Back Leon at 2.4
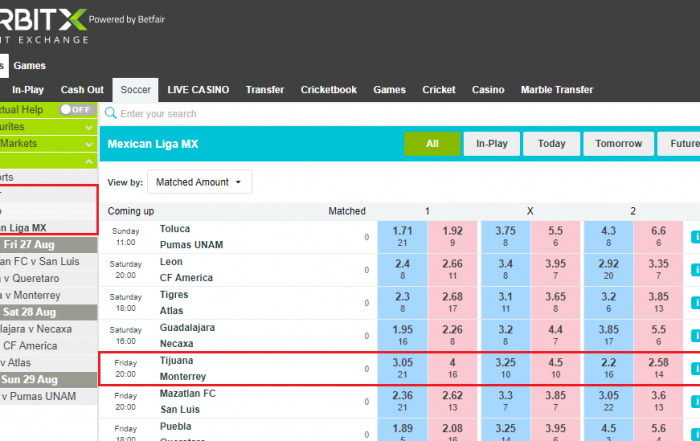700x441 pixels. click(402, 270)
